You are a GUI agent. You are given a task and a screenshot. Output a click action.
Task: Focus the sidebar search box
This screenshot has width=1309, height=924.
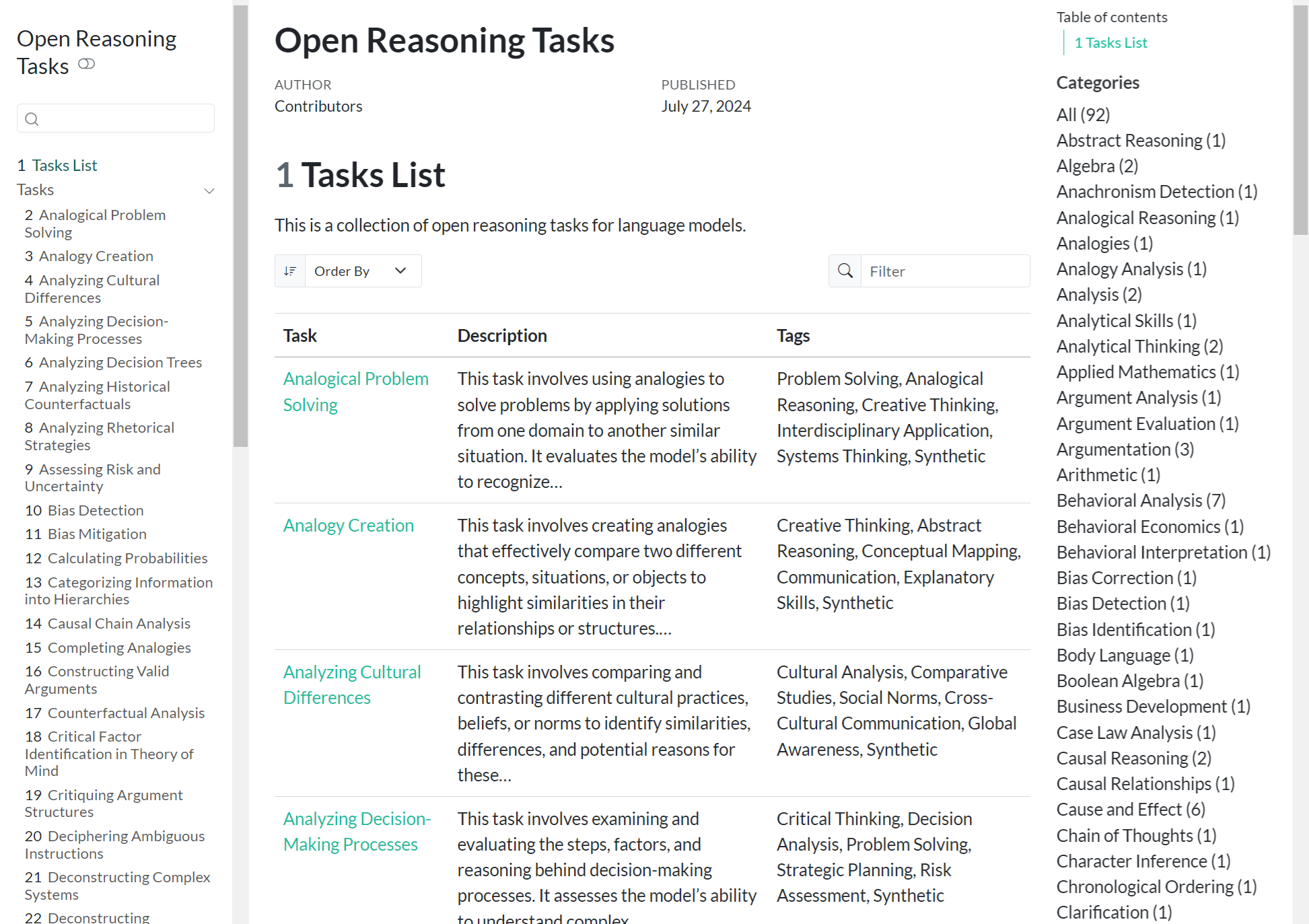point(116,118)
